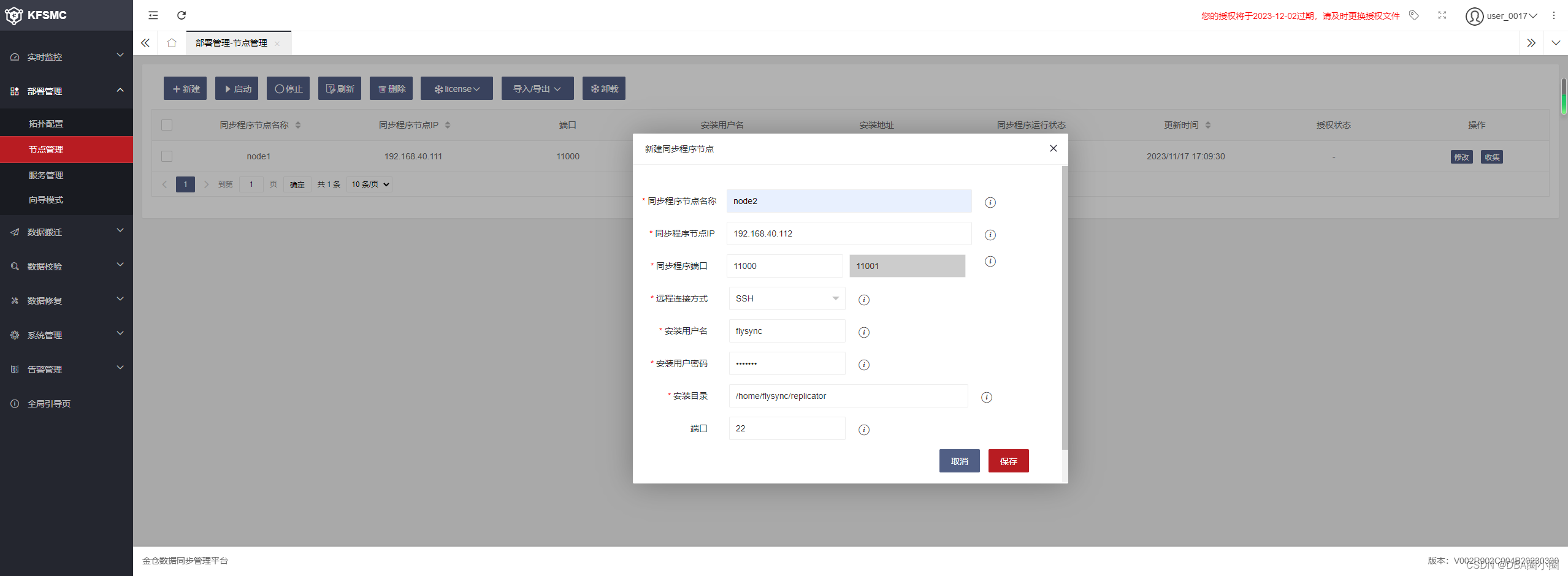This screenshot has height=576, width=1568.
Task: Toggle select-all checkbox in table header
Action: (167, 125)
